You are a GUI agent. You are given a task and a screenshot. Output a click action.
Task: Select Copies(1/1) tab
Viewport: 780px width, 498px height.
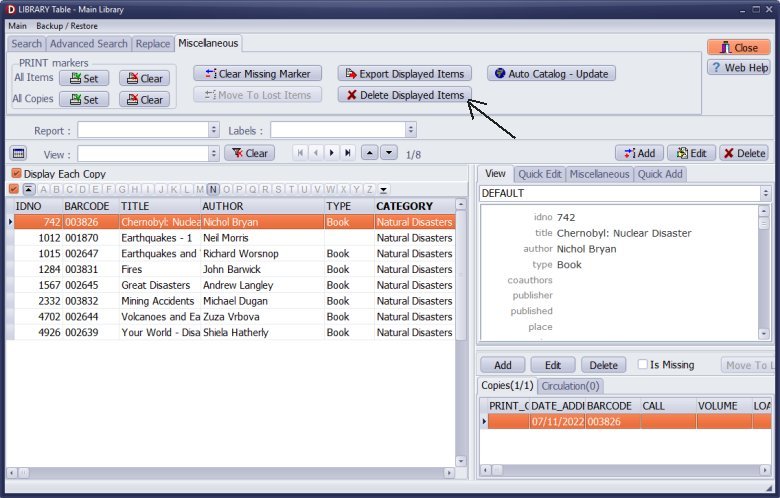(507, 386)
